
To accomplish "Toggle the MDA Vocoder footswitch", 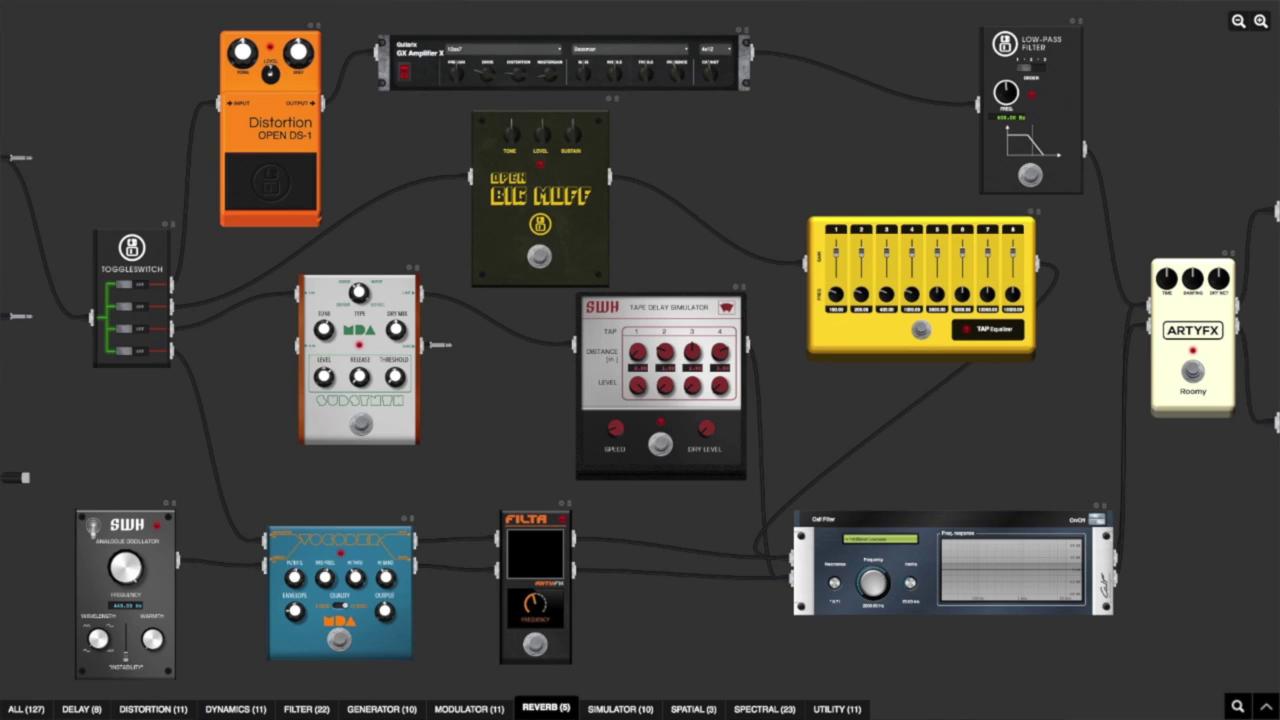I will 340,640.
